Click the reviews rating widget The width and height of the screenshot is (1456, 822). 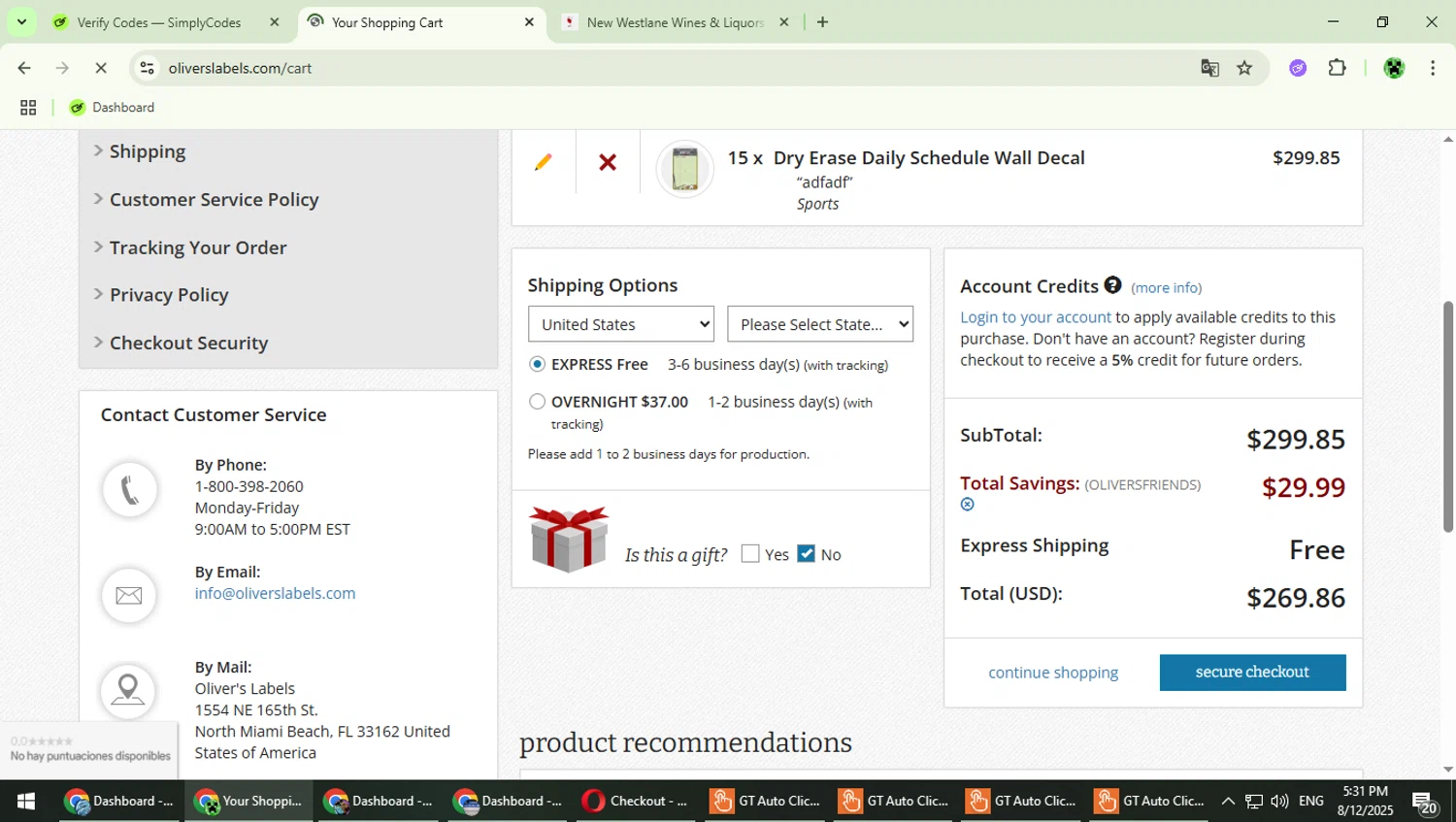coord(89,748)
